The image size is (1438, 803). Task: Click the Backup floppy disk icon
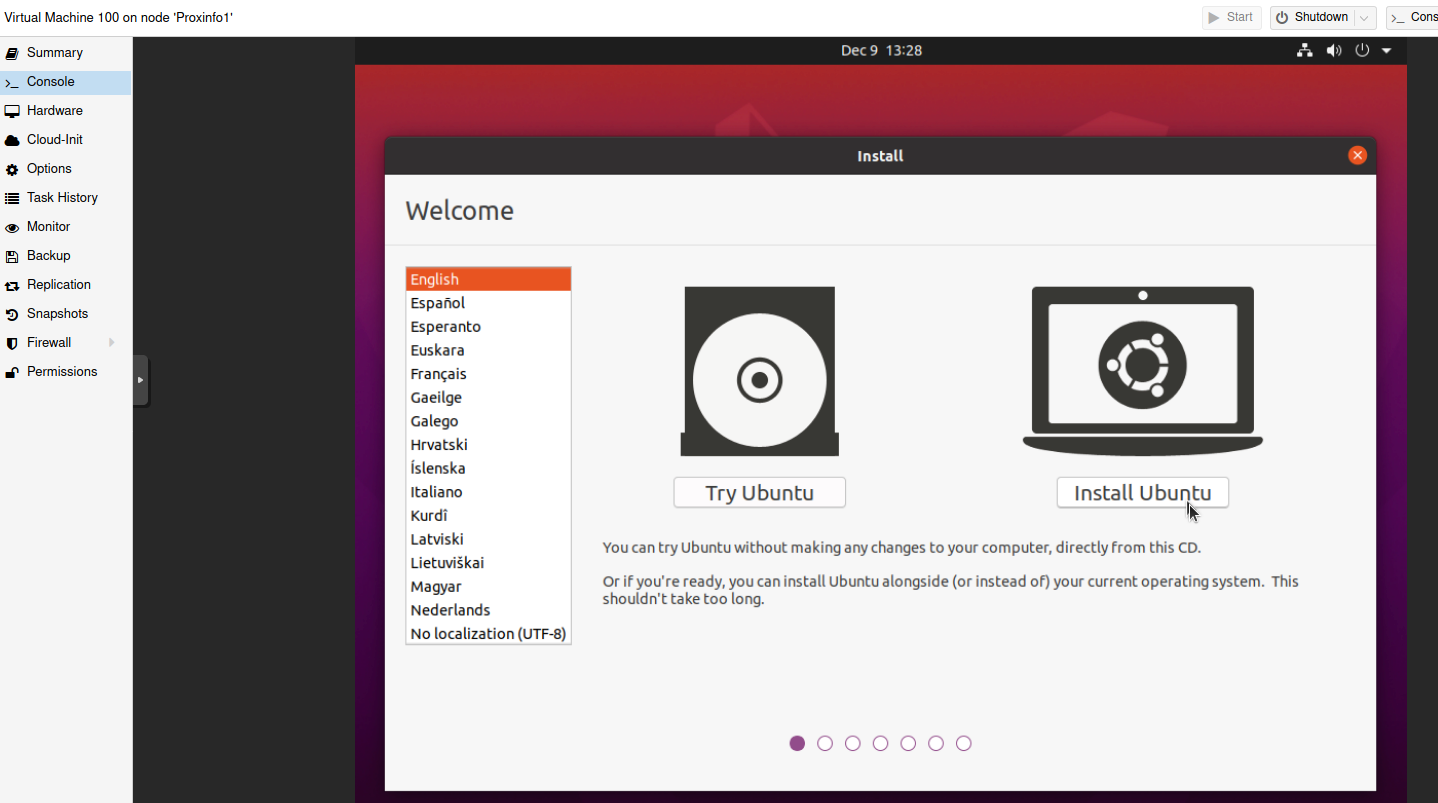(x=12, y=257)
